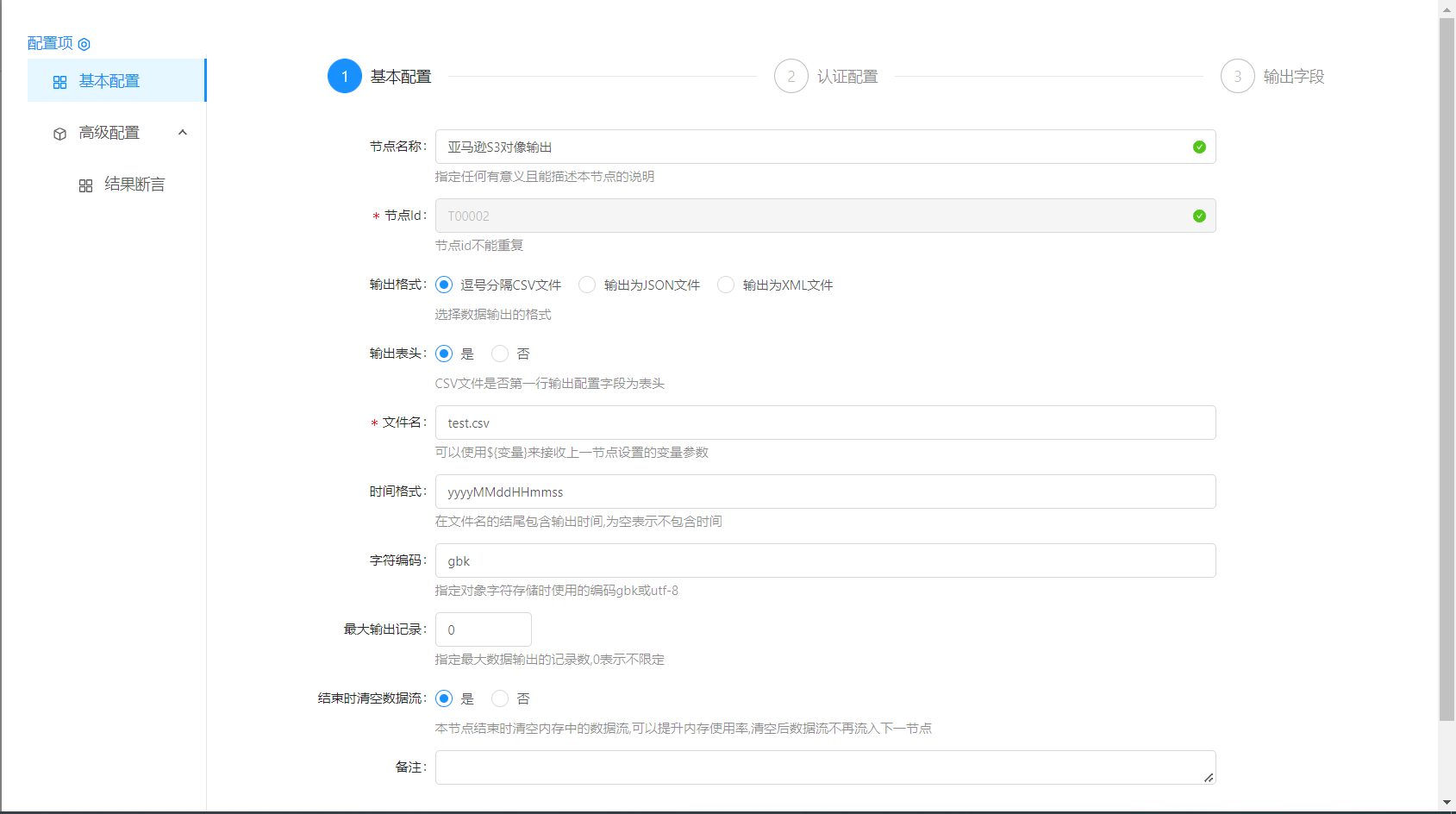1456x814 pixels.
Task: Click step 1 circle for 基本配置
Action: [x=344, y=77]
